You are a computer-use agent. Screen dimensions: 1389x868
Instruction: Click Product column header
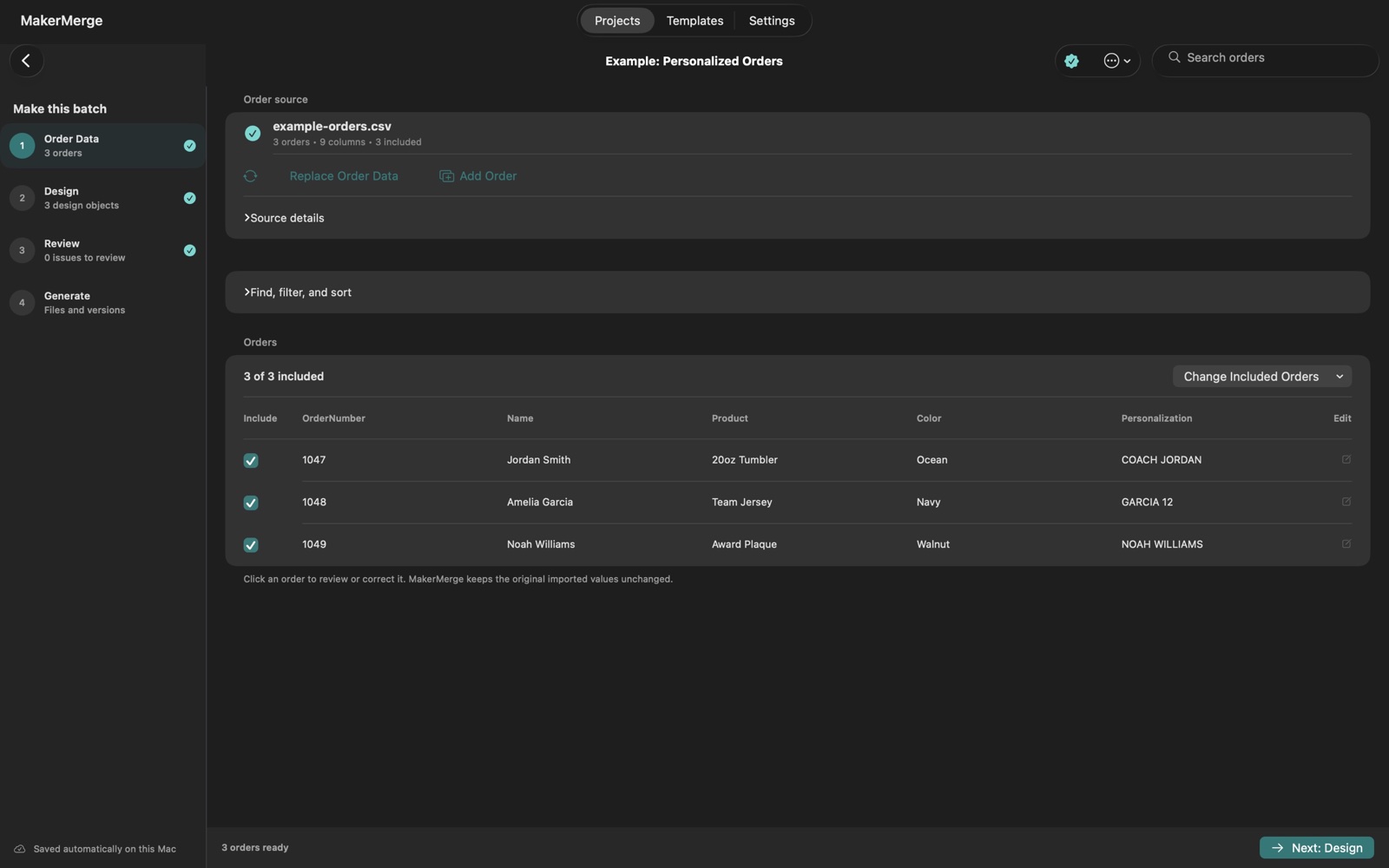tap(729, 418)
